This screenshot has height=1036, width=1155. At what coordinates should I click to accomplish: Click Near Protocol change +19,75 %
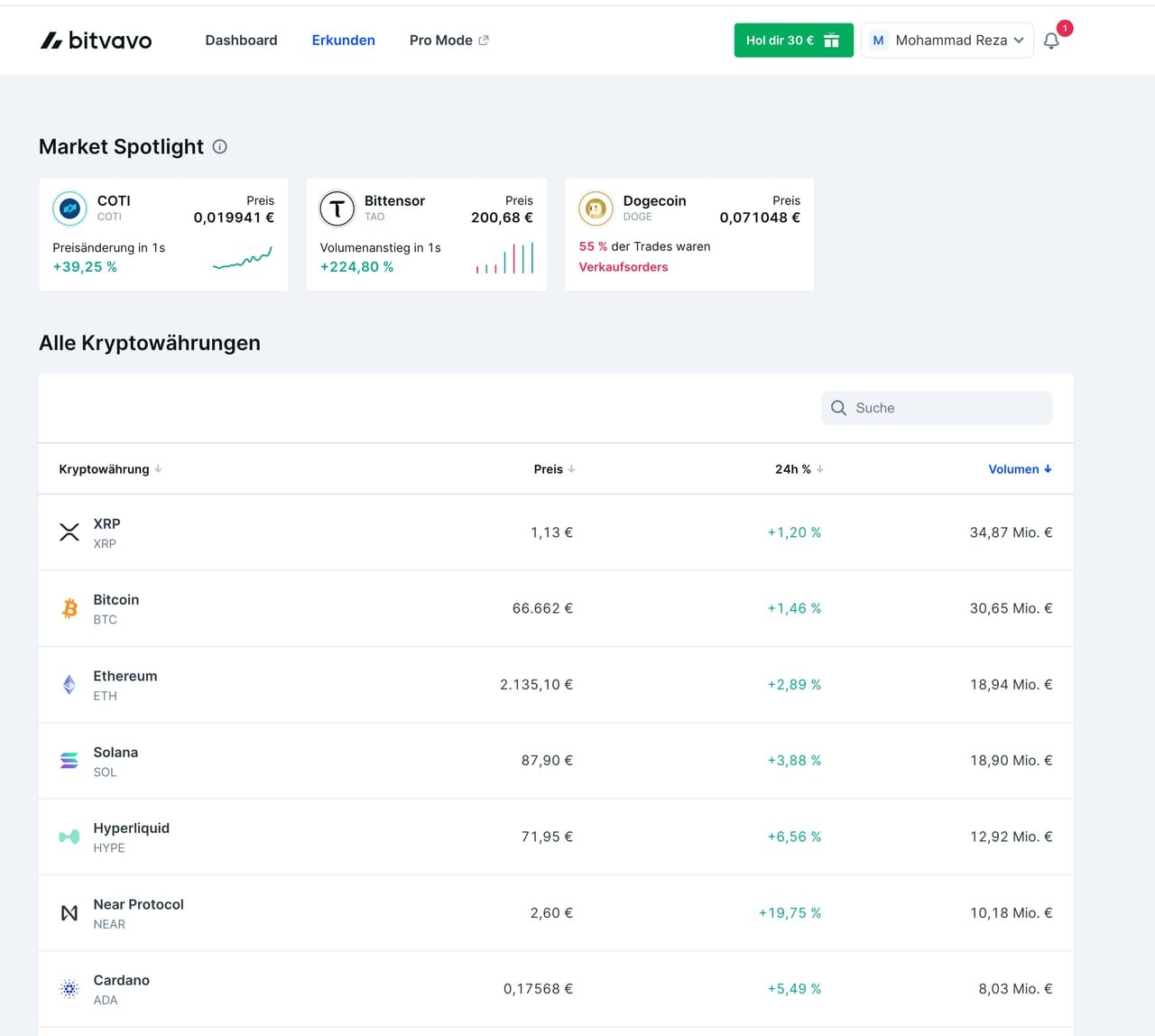790,913
